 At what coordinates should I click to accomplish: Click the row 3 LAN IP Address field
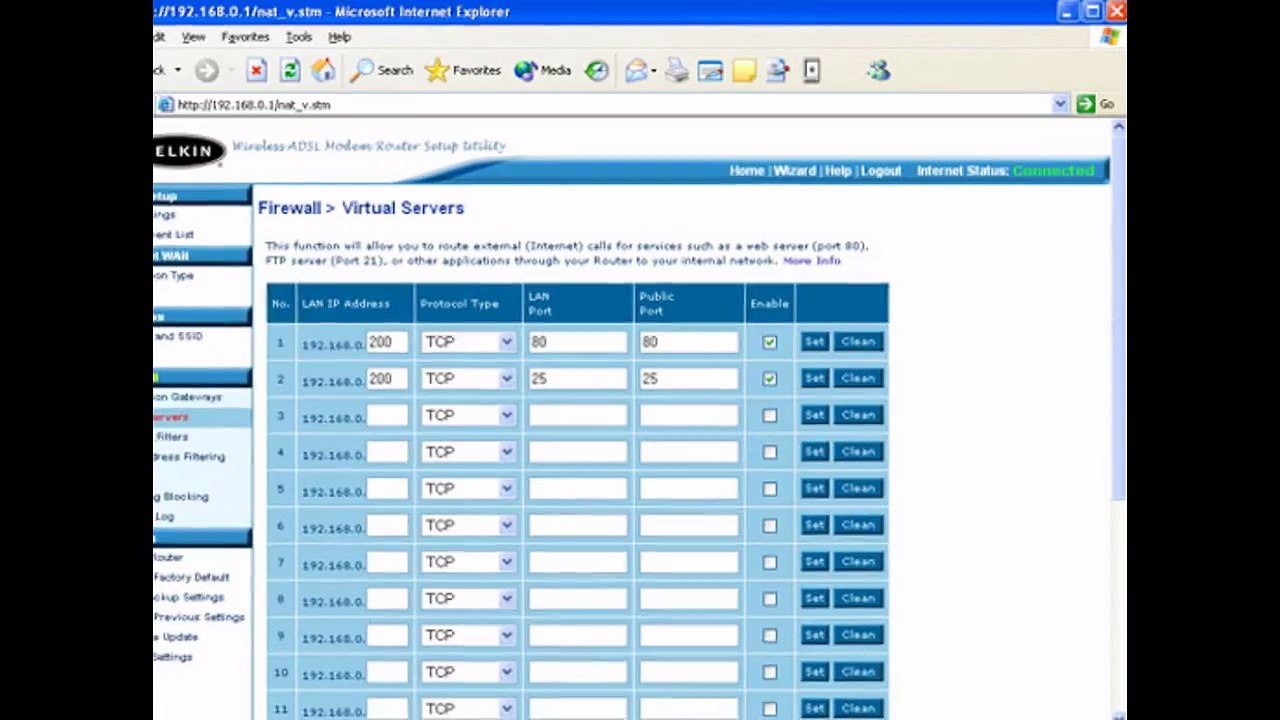click(387, 415)
